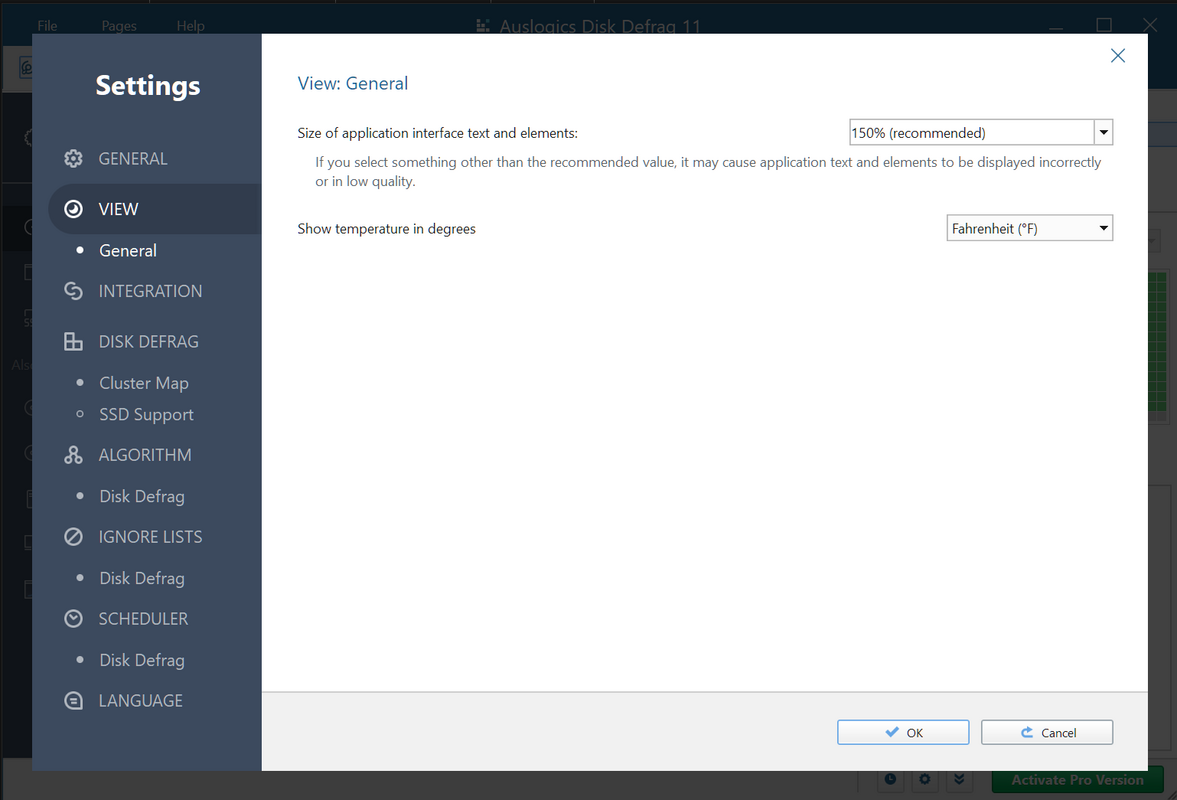Click the Disk Defrag blocks icon
Screen dimensions: 1177x800
(x=73, y=341)
